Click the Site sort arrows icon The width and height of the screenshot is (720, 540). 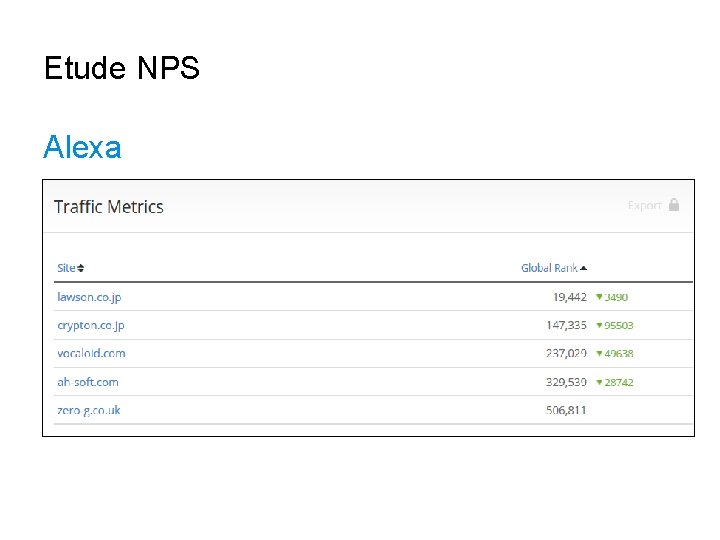(81, 268)
